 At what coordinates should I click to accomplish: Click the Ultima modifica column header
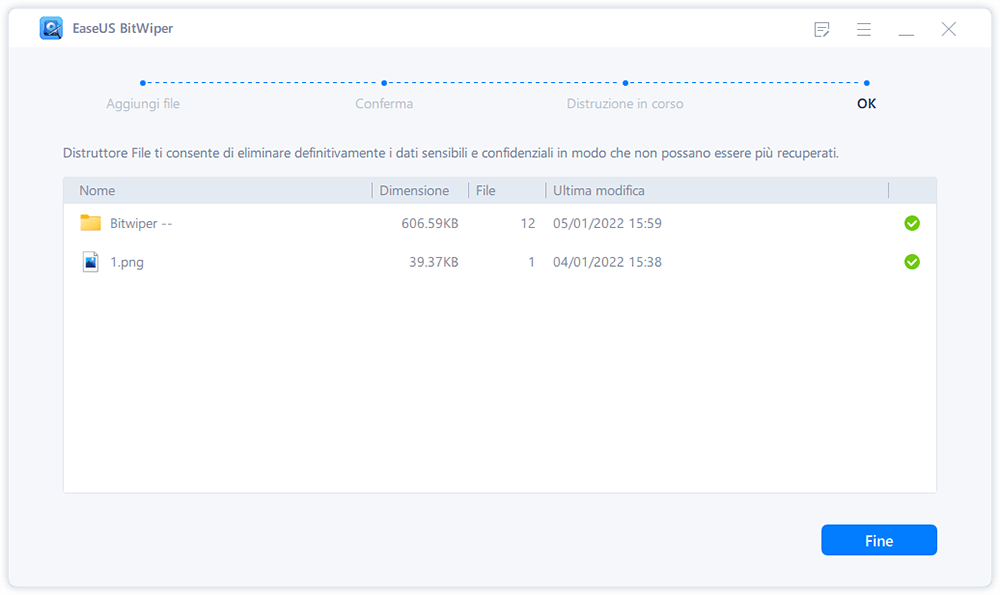tap(600, 190)
